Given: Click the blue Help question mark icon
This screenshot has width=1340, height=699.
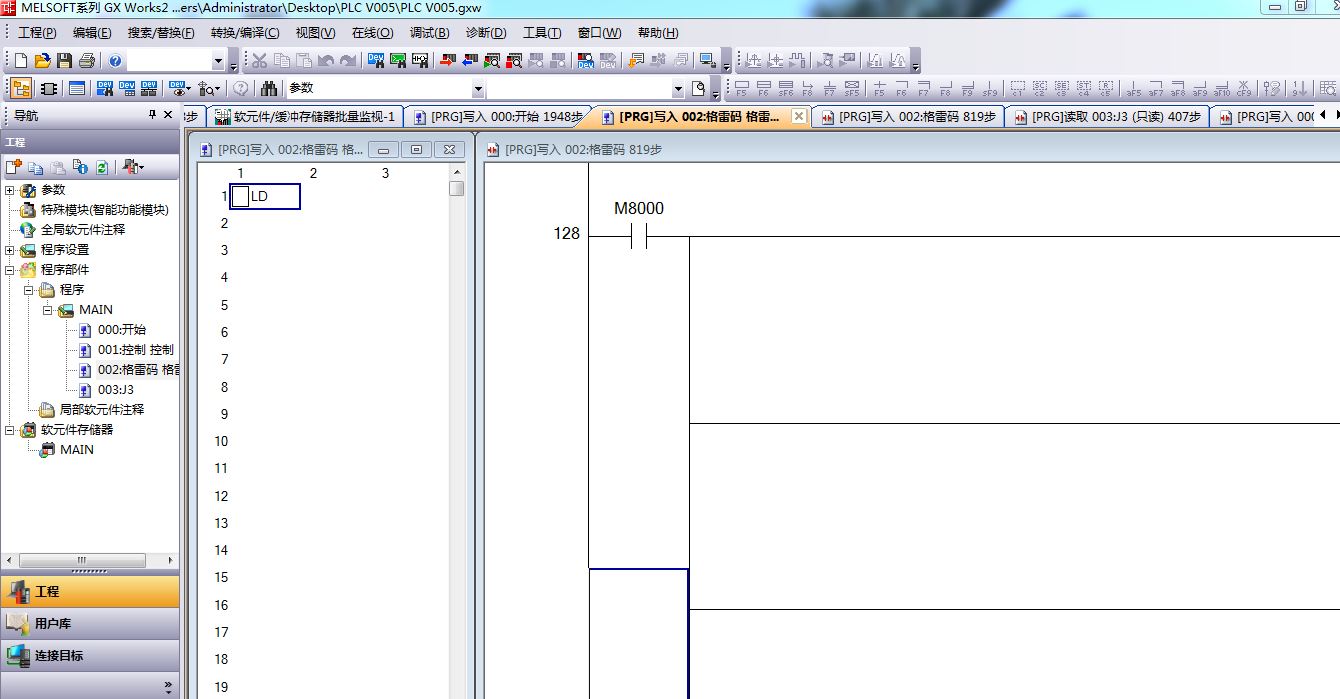Looking at the screenshot, I should pyautogui.click(x=116, y=61).
